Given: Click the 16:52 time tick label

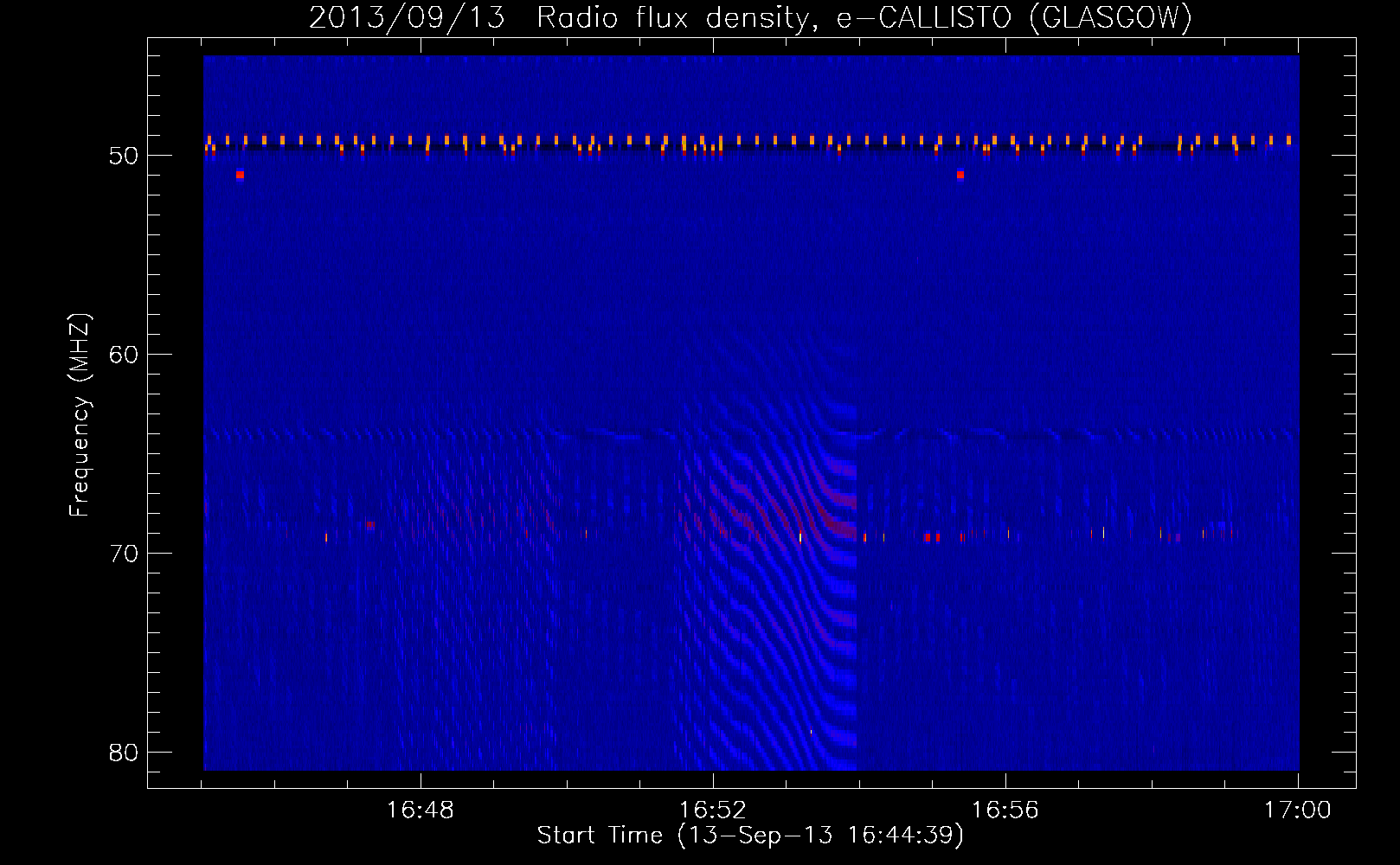Looking at the screenshot, I should (x=712, y=811).
